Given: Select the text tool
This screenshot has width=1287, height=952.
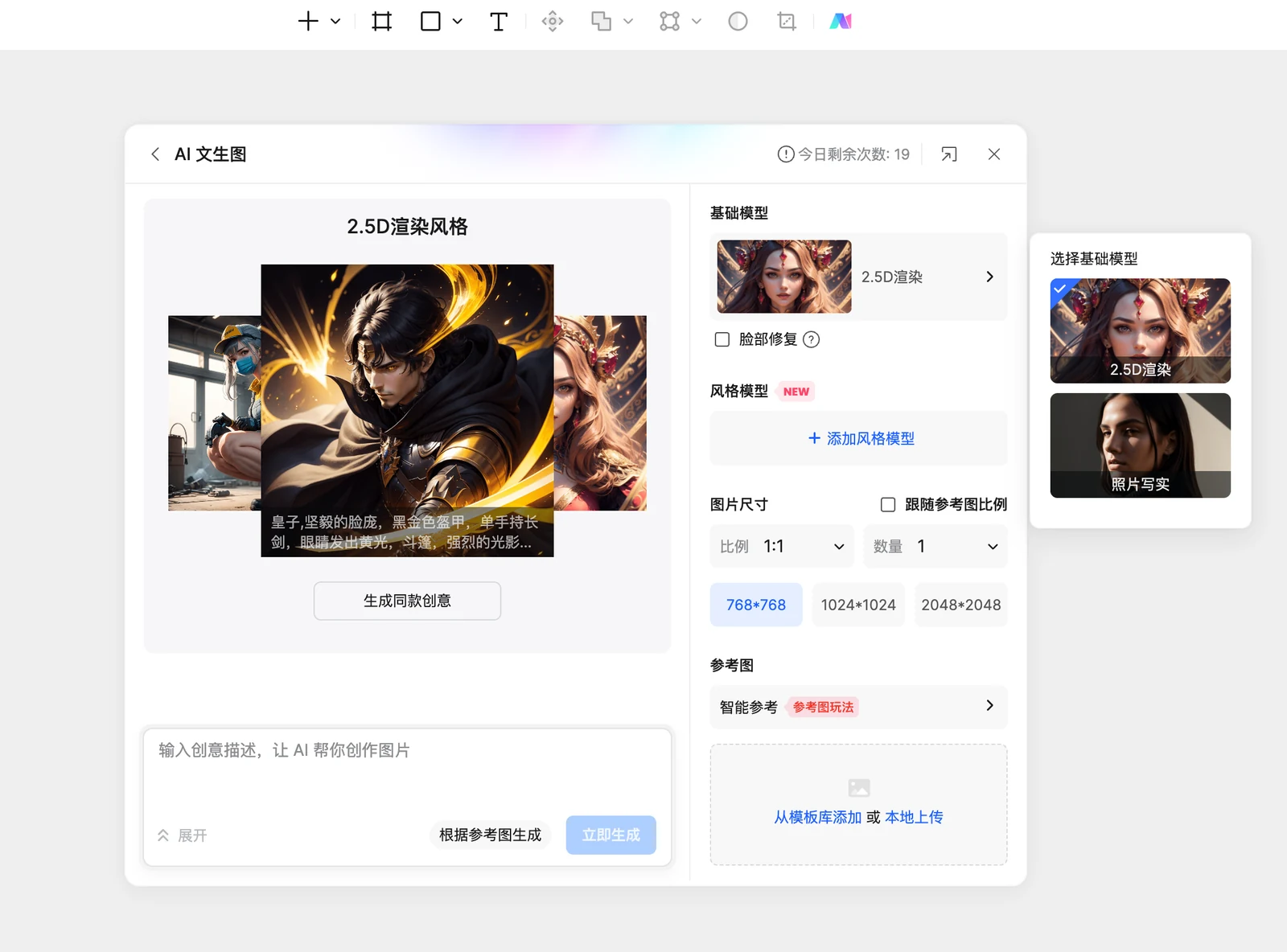Looking at the screenshot, I should click(499, 21).
